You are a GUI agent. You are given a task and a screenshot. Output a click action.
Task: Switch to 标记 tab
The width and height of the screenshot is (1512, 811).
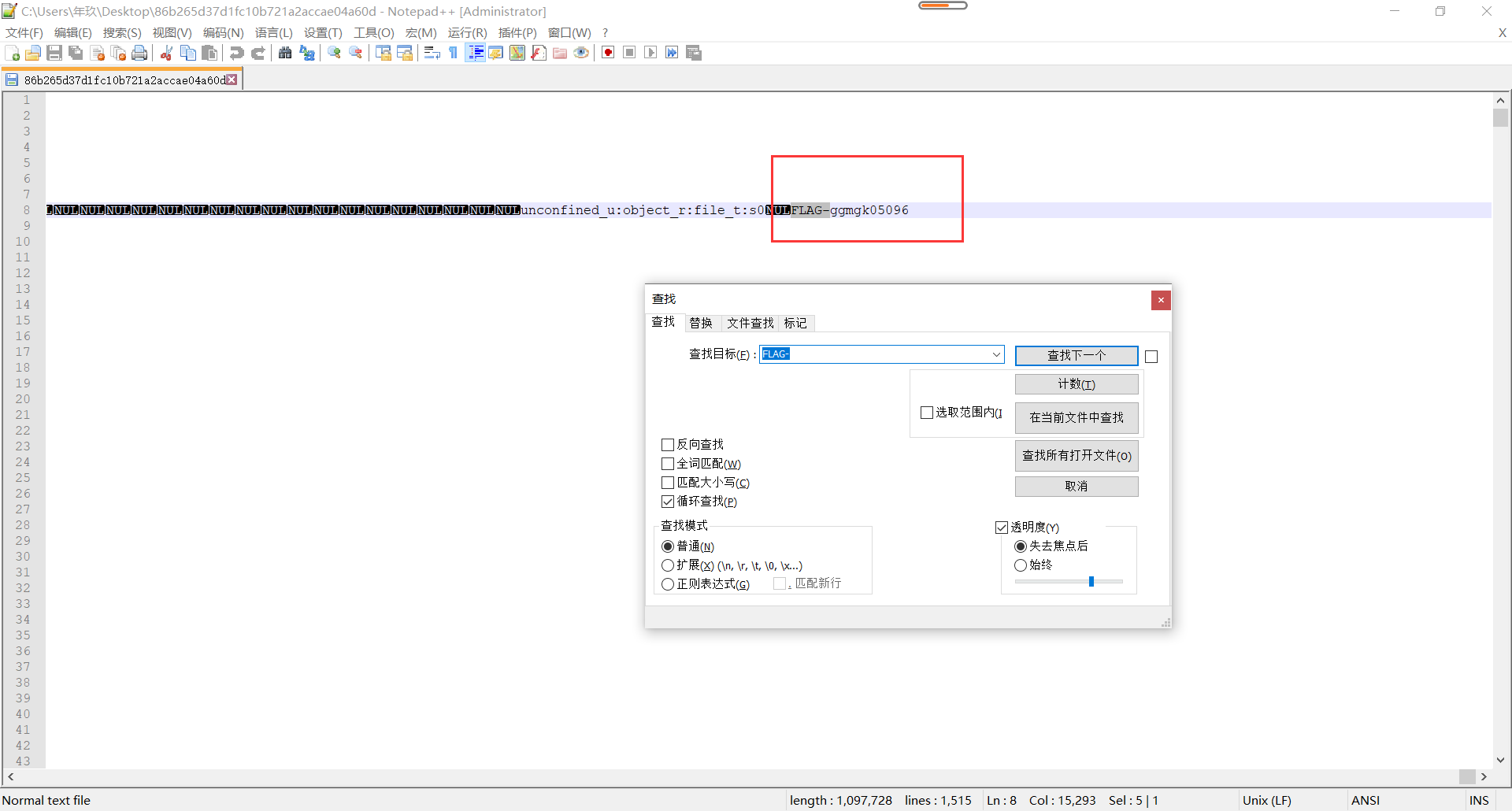pos(795,323)
